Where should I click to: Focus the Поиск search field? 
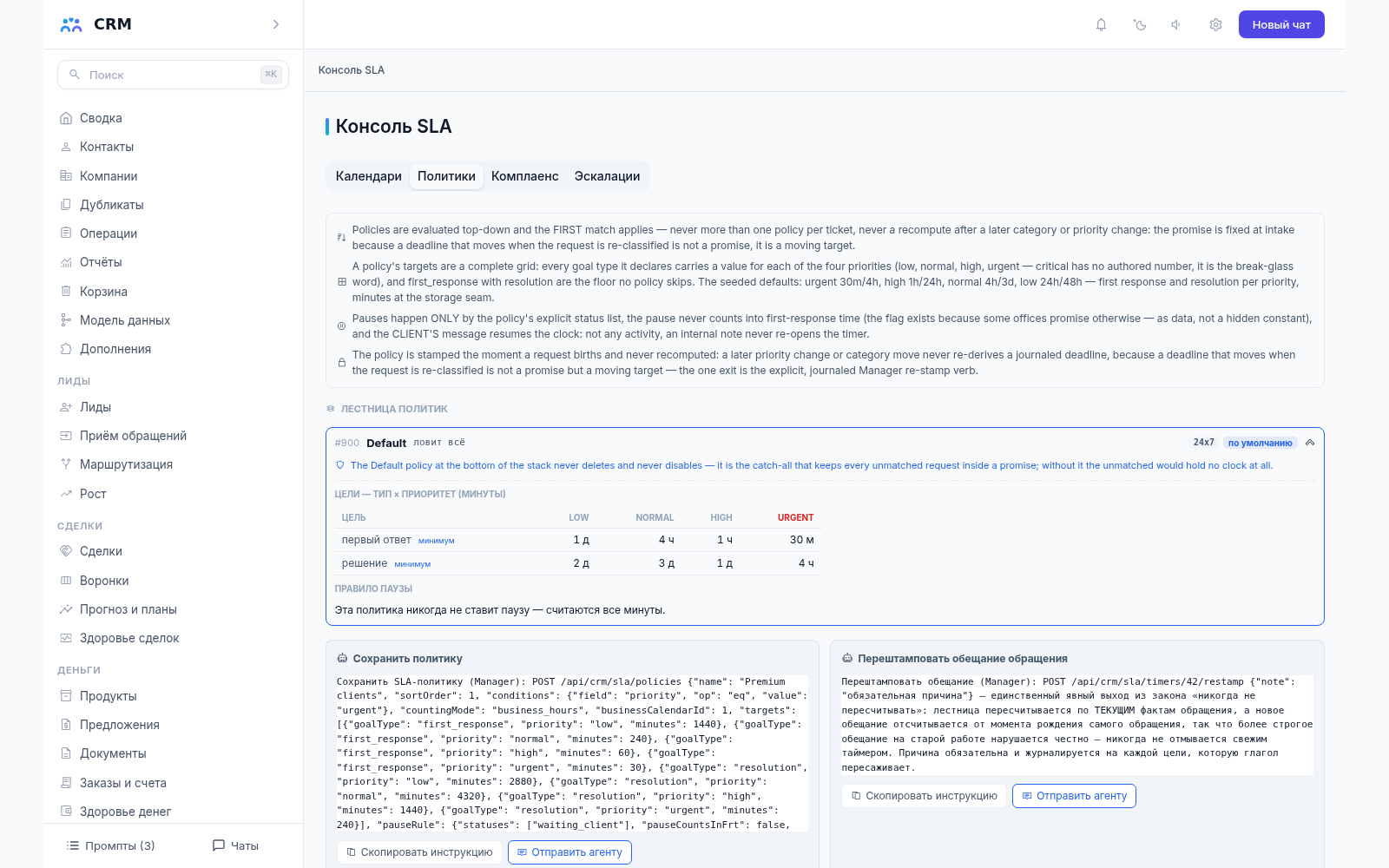[173, 75]
